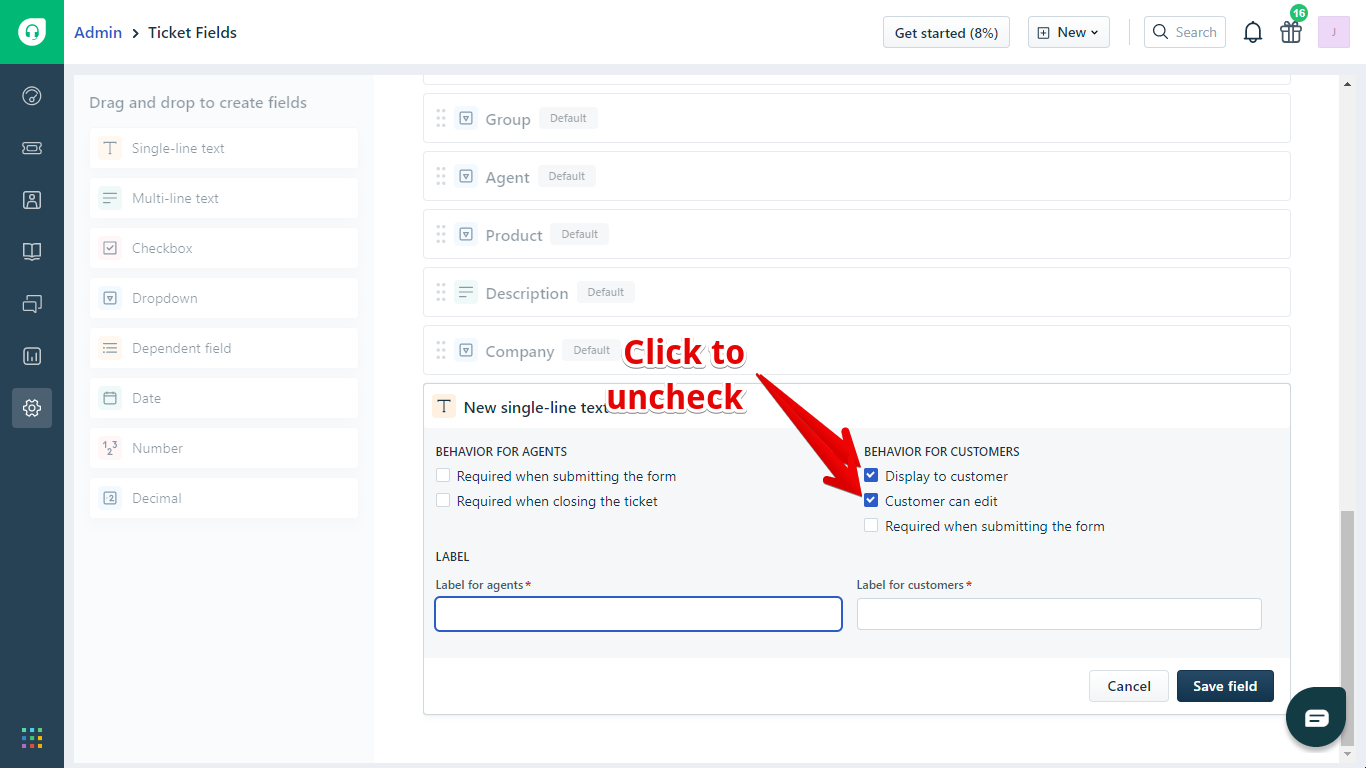Expand the Agent field row

tap(856, 176)
